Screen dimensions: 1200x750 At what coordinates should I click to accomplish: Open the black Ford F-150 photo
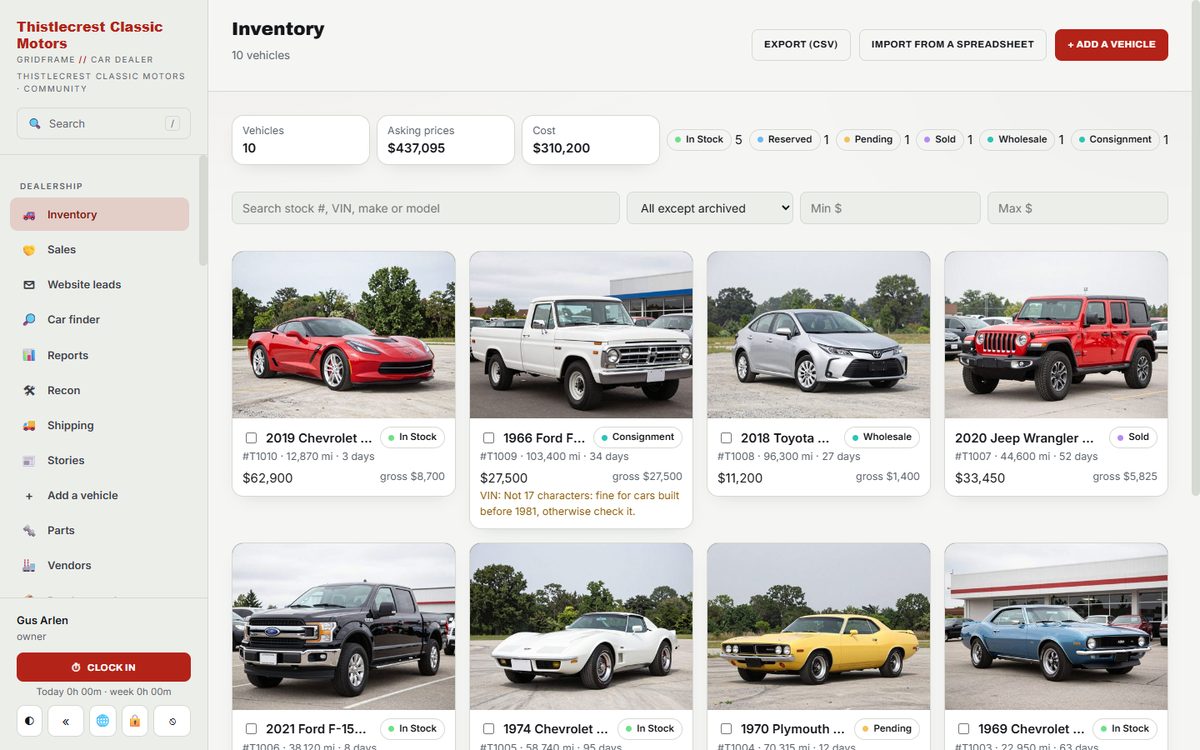(x=344, y=627)
